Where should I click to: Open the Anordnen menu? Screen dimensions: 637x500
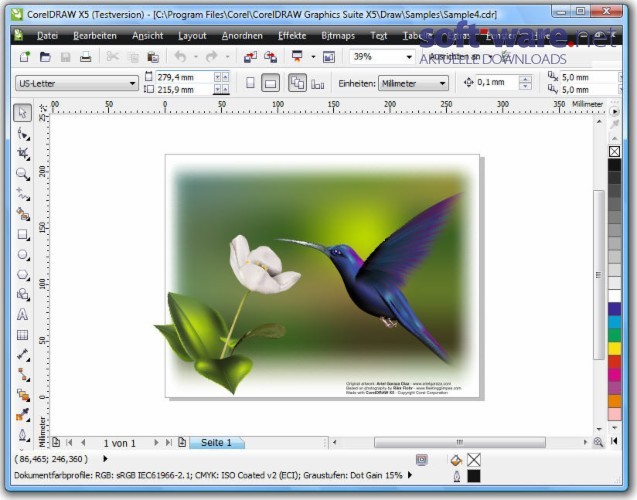[242, 36]
